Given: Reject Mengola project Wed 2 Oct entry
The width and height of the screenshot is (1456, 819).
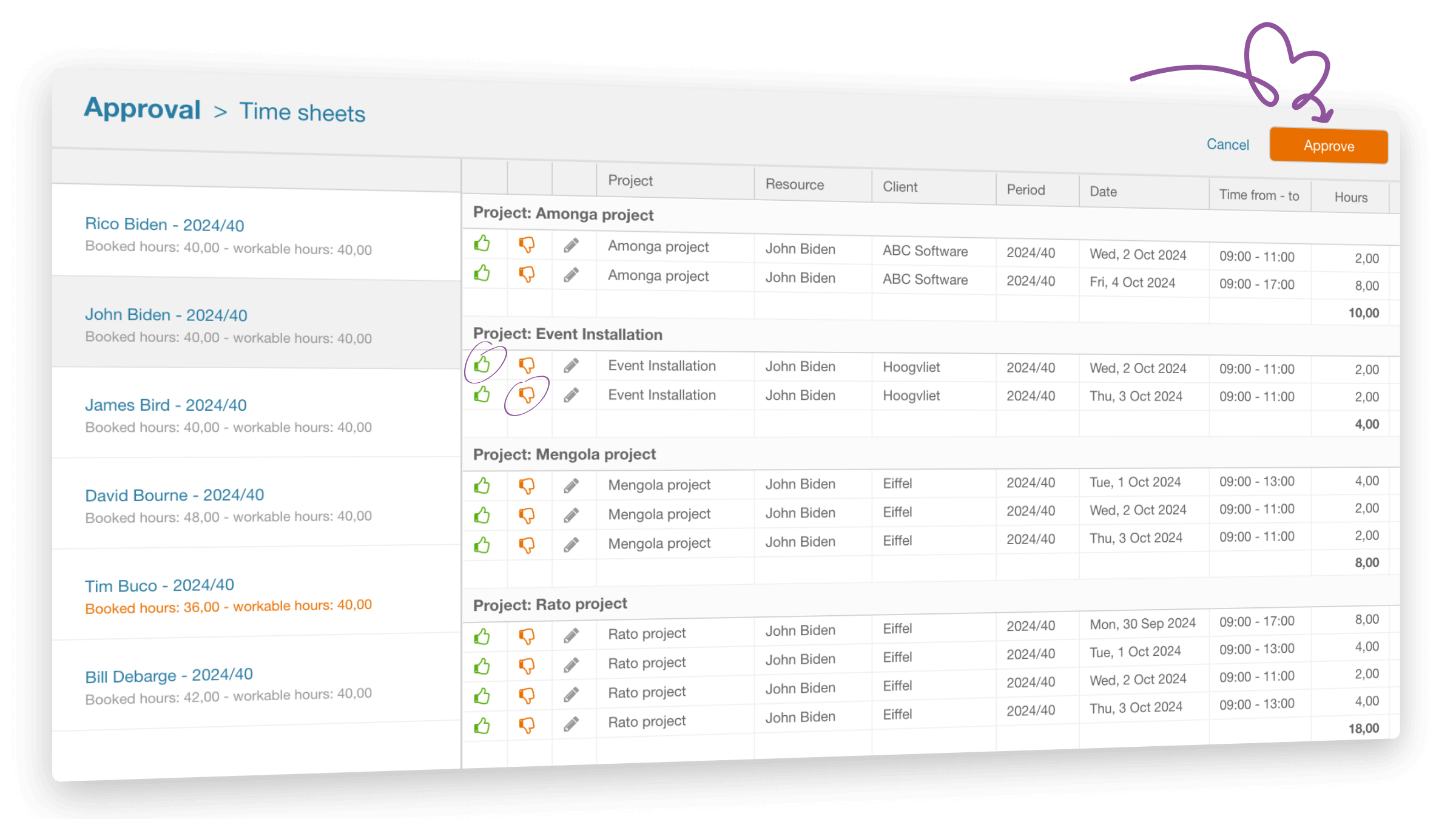Looking at the screenshot, I should tap(527, 516).
